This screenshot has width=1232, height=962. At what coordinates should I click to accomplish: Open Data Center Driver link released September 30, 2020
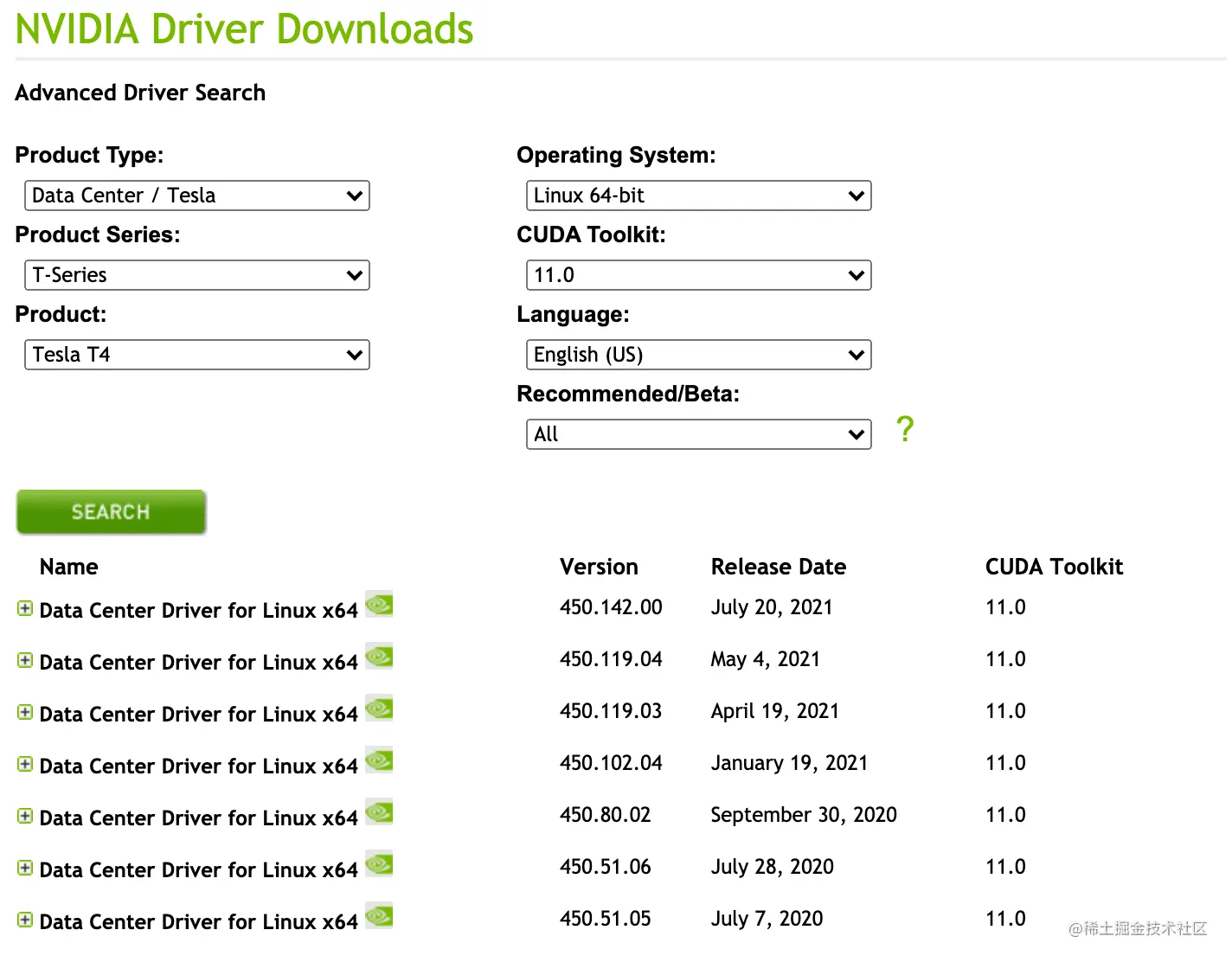click(199, 818)
